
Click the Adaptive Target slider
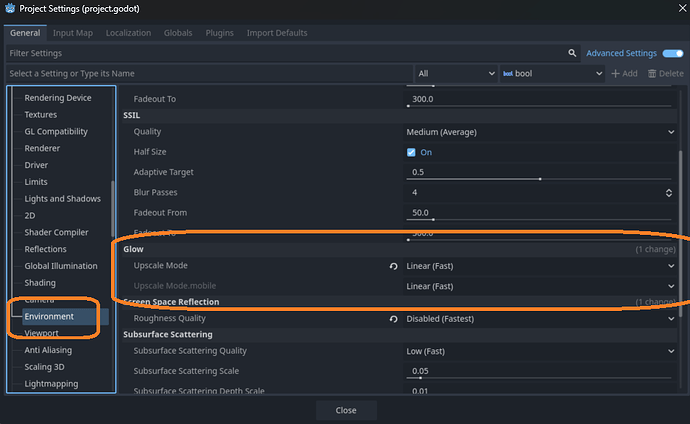coord(540,178)
